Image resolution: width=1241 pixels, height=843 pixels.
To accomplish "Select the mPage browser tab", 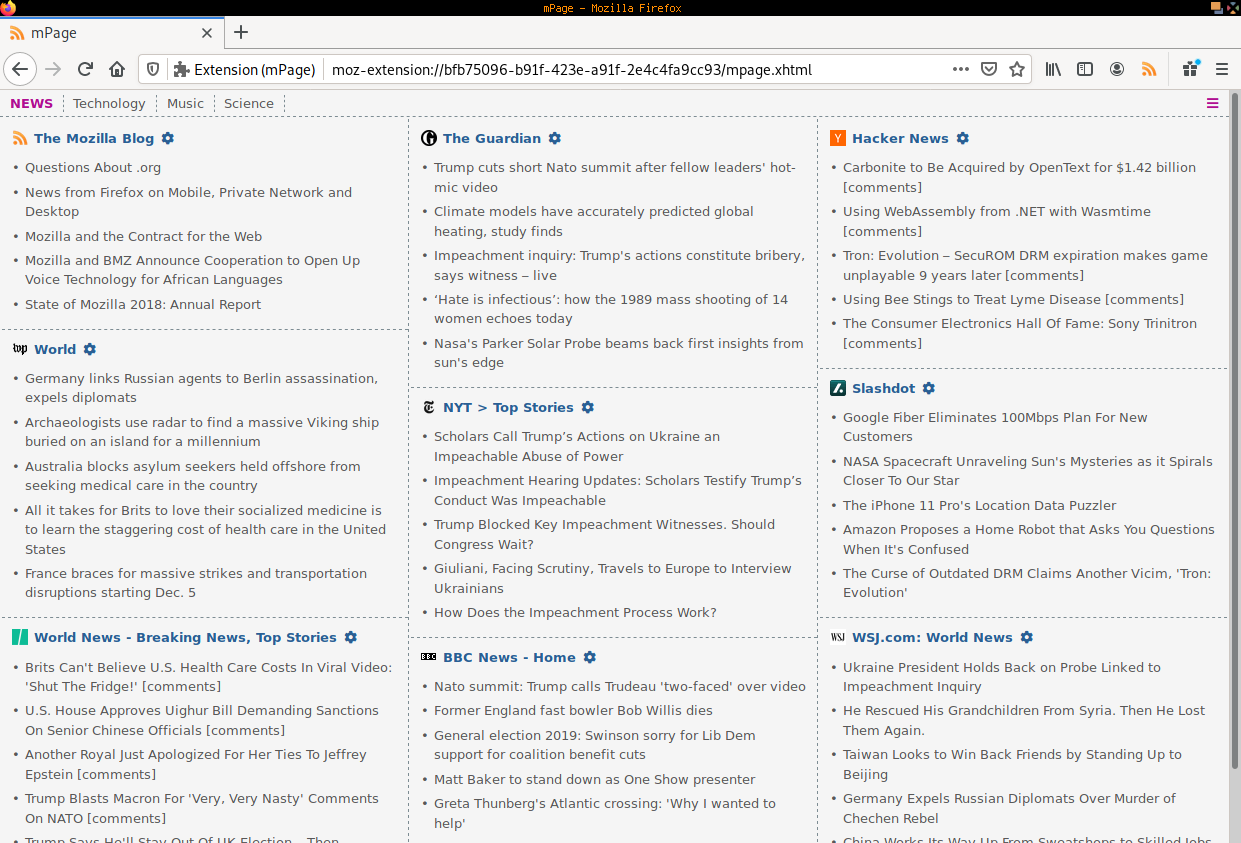I will point(110,32).
